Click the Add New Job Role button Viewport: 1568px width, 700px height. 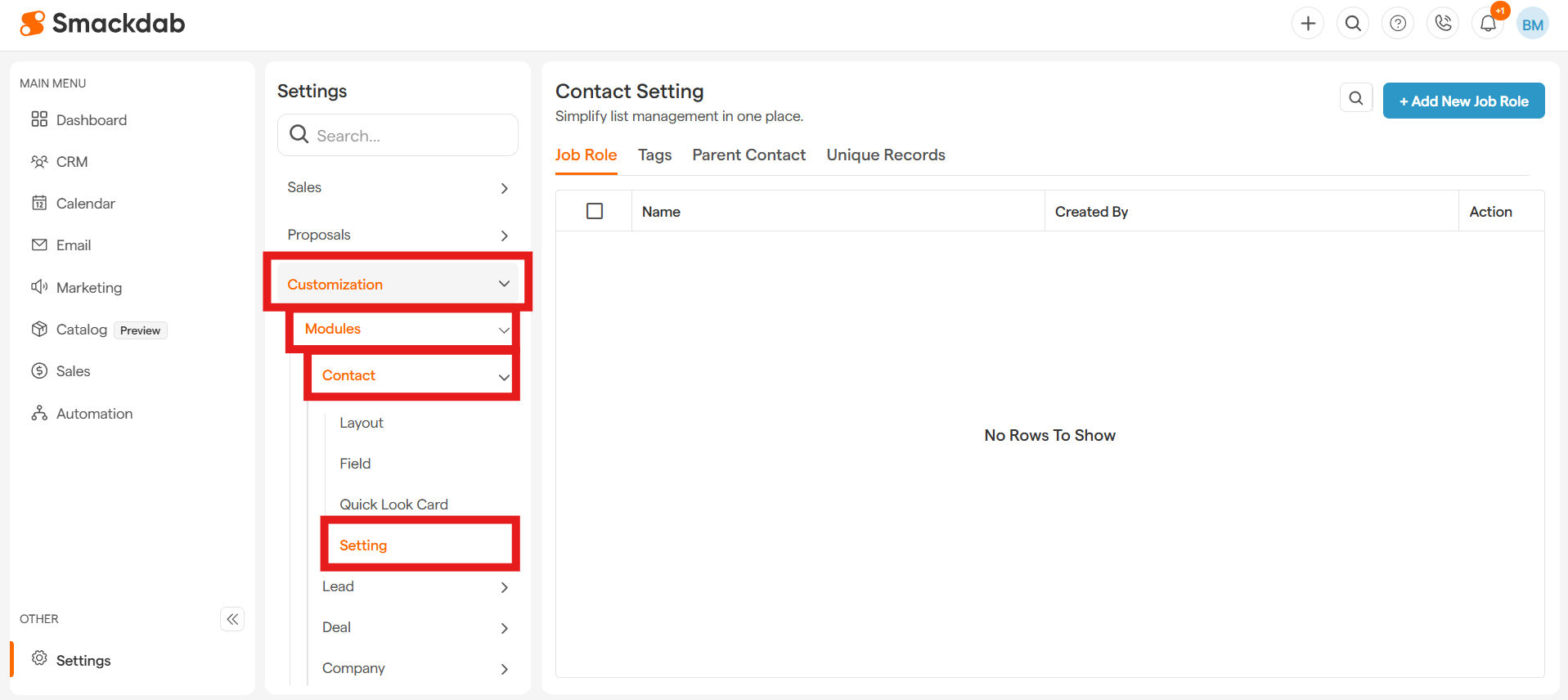[x=1462, y=101]
